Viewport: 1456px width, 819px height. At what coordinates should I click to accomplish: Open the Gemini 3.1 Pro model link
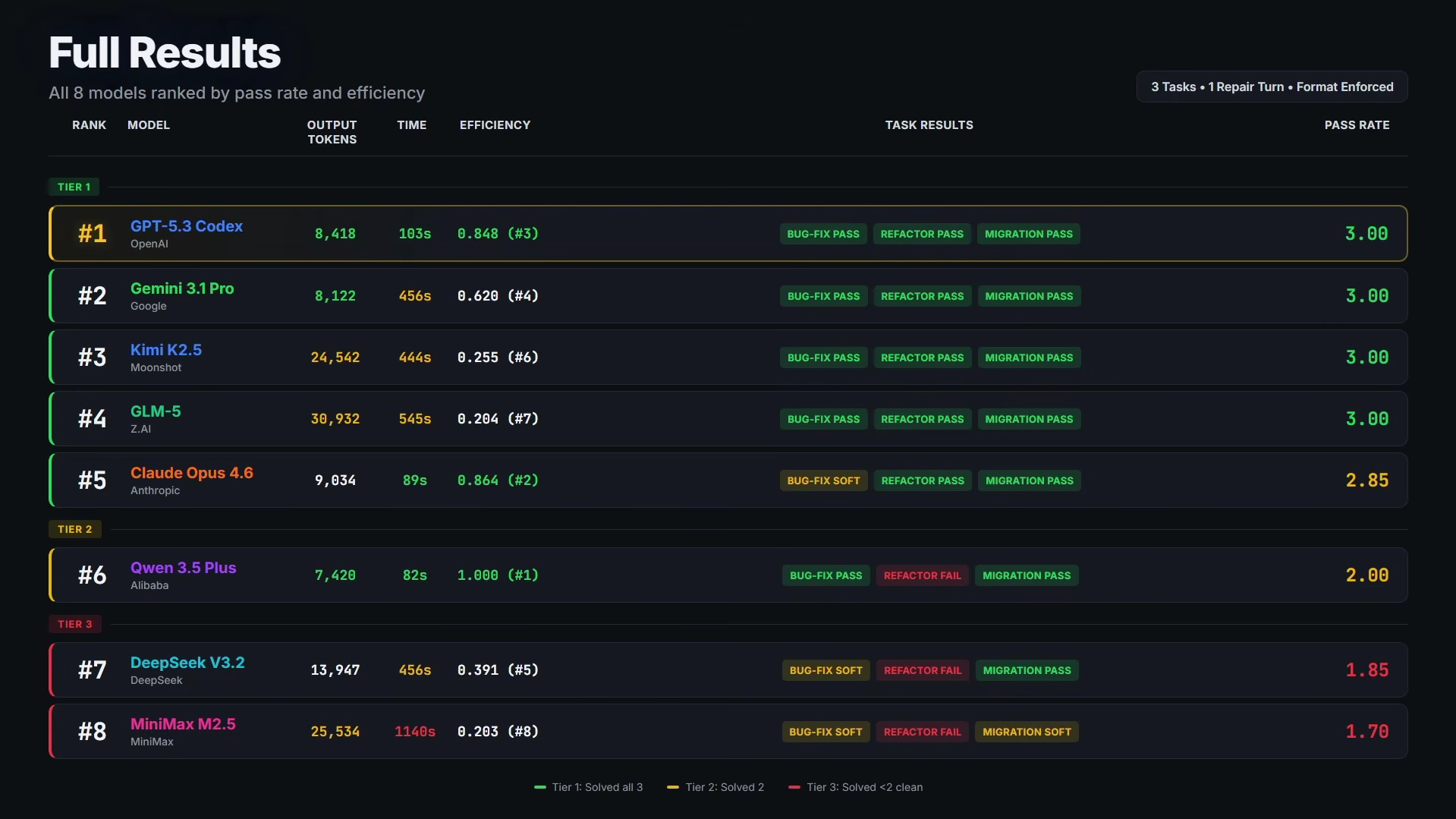coord(182,288)
